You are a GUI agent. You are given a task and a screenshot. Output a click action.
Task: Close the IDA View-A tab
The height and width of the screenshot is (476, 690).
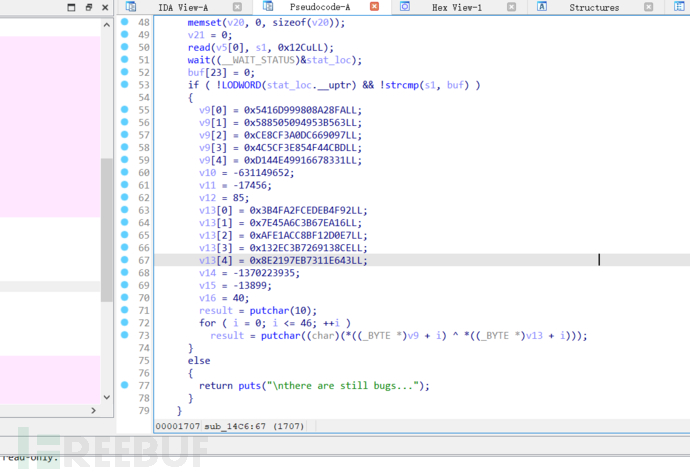click(x=238, y=7)
